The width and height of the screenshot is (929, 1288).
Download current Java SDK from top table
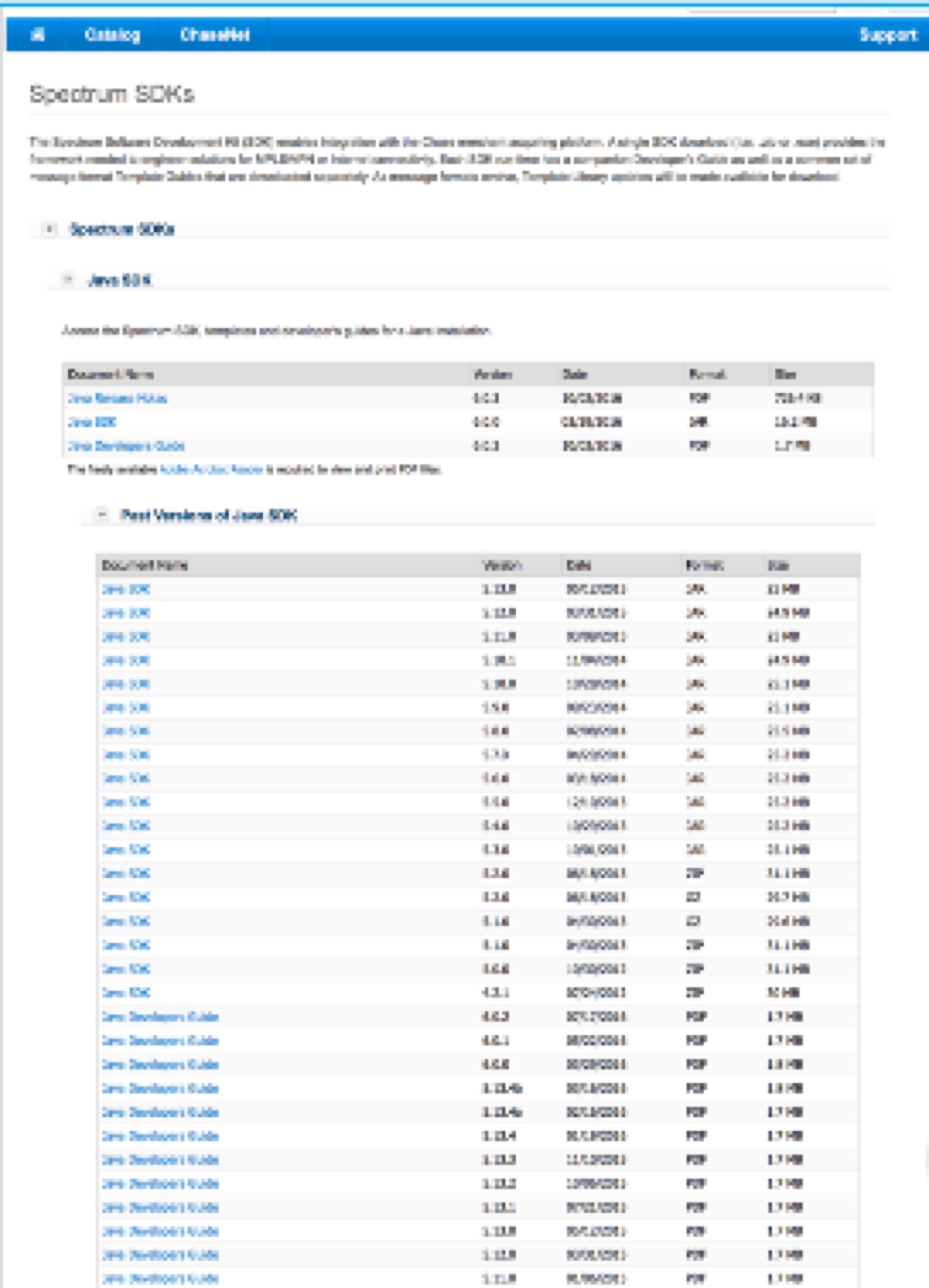pos(92,422)
